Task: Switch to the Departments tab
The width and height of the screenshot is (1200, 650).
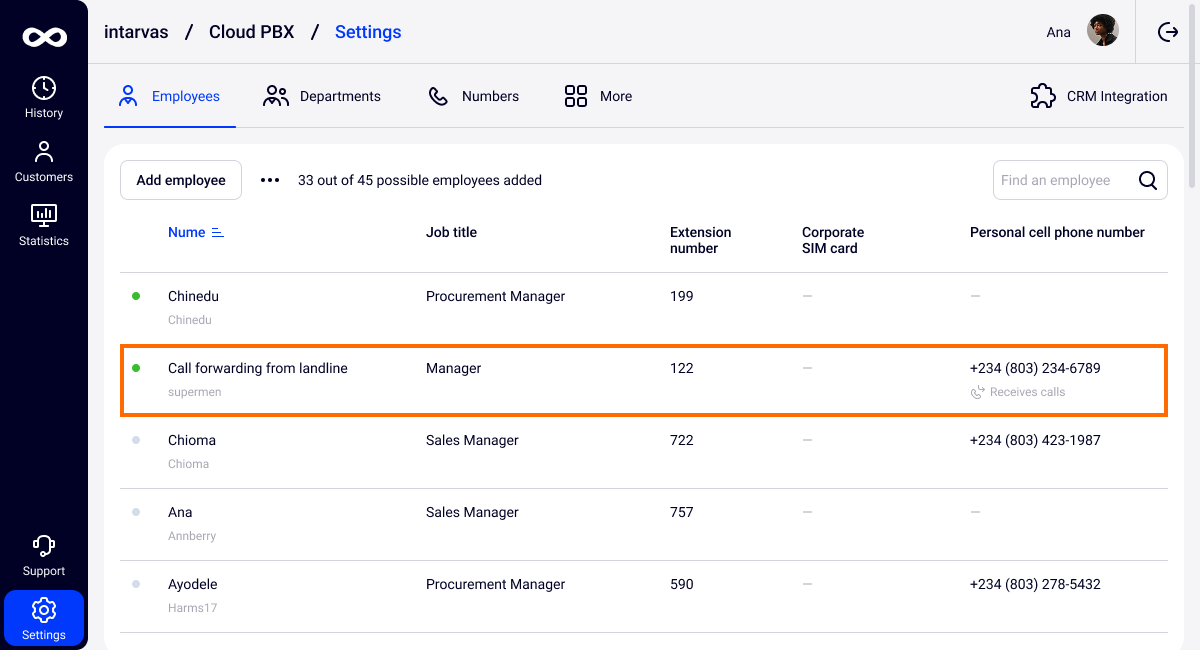Action: [322, 96]
